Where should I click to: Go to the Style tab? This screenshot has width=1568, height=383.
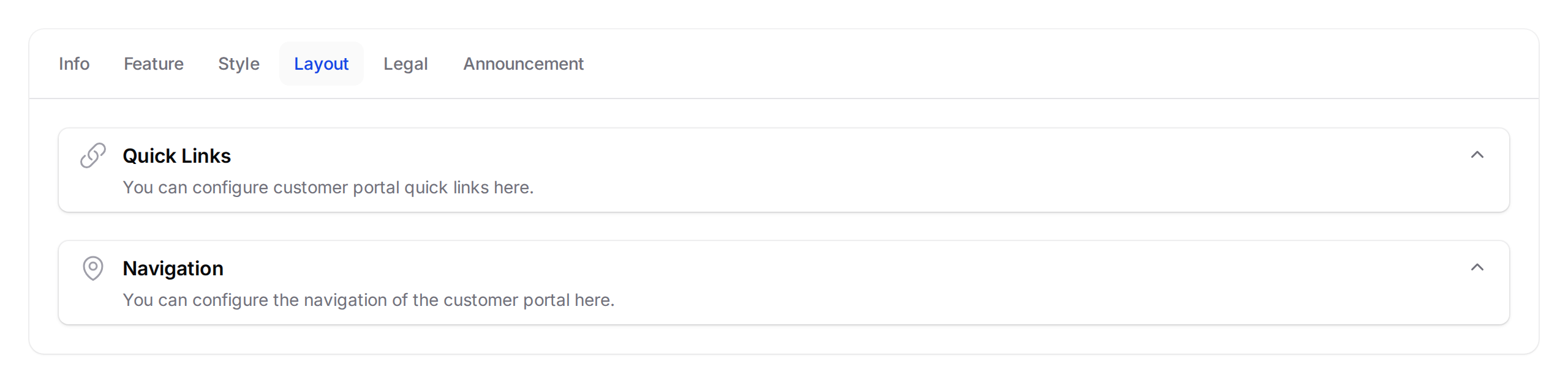[x=239, y=64]
